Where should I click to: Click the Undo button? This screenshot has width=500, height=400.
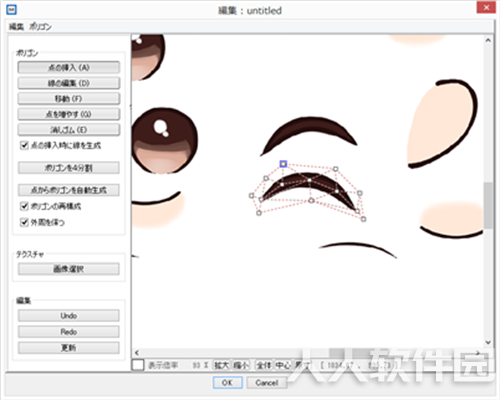click(x=69, y=316)
